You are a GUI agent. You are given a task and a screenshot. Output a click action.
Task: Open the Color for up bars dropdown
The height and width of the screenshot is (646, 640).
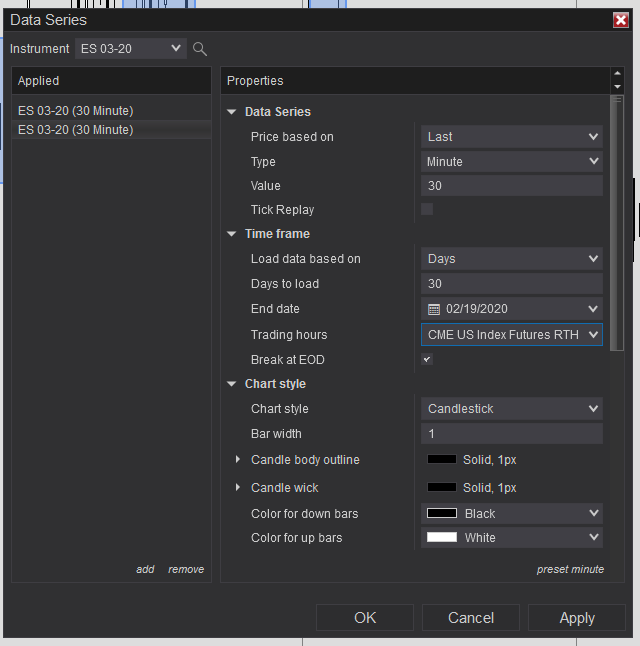coord(511,537)
